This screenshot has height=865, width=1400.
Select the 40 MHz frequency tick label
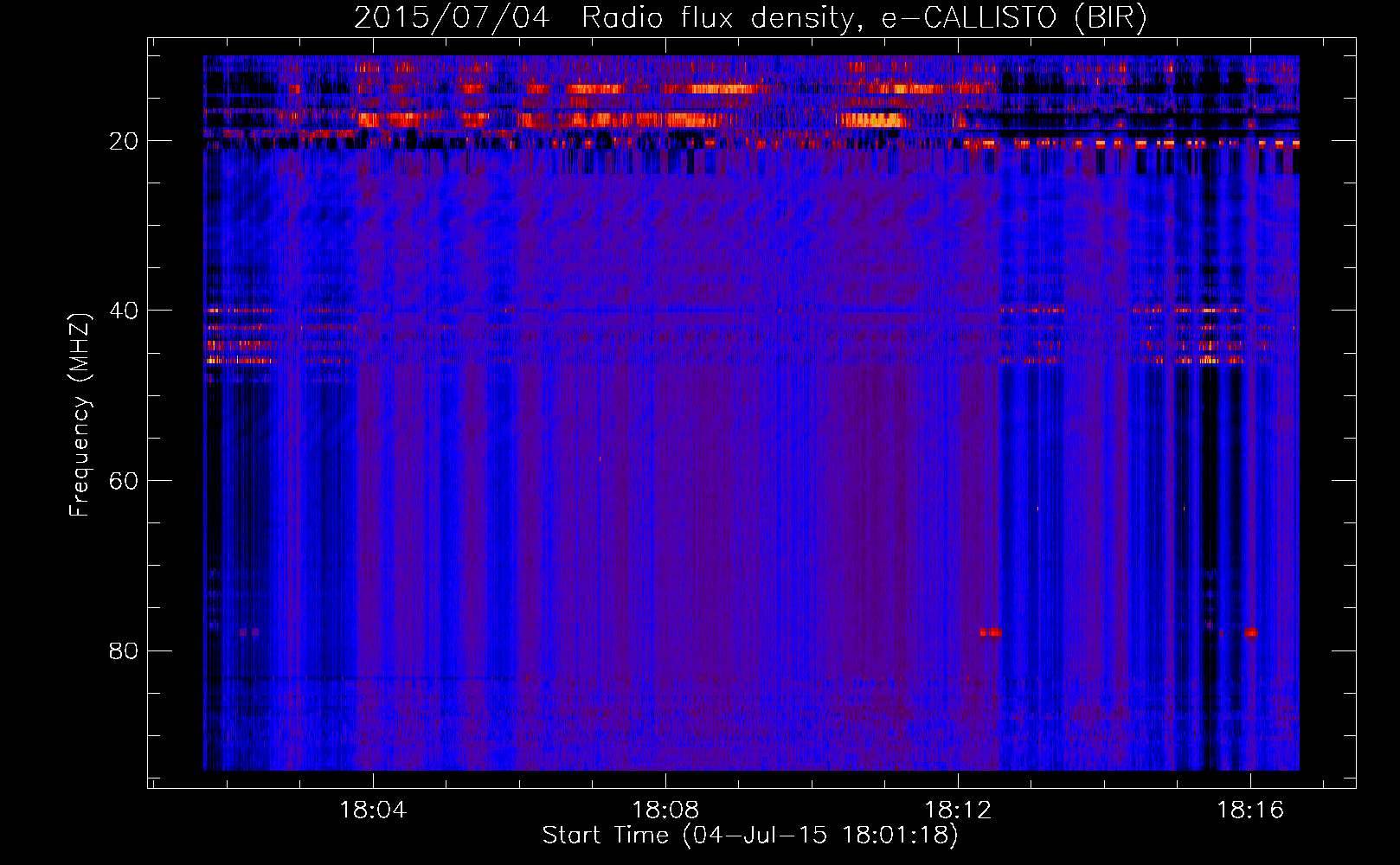(124, 310)
